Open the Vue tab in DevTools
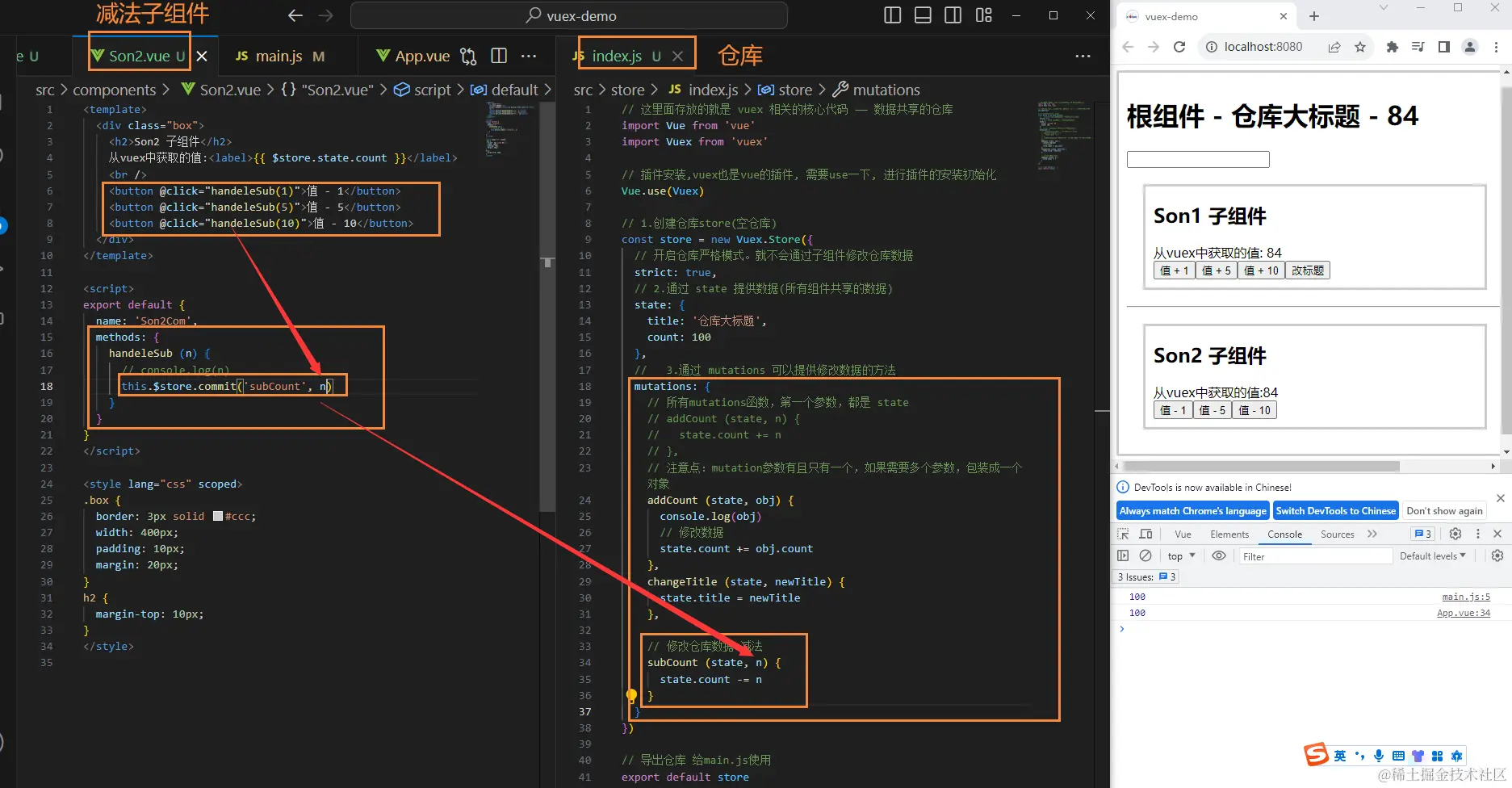This screenshot has height=788, width=1512. point(1183,534)
